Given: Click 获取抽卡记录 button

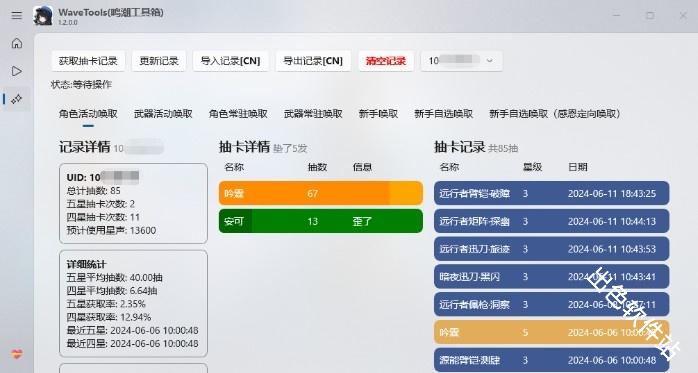Looking at the screenshot, I should click(88, 61).
